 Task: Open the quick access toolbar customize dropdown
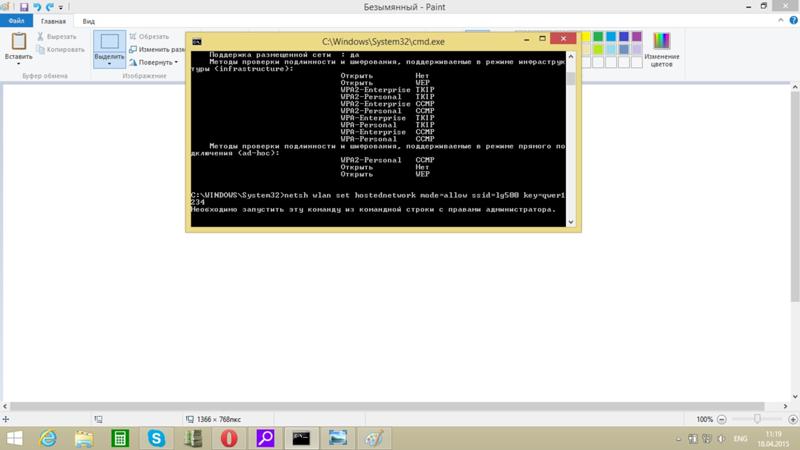click(x=61, y=8)
